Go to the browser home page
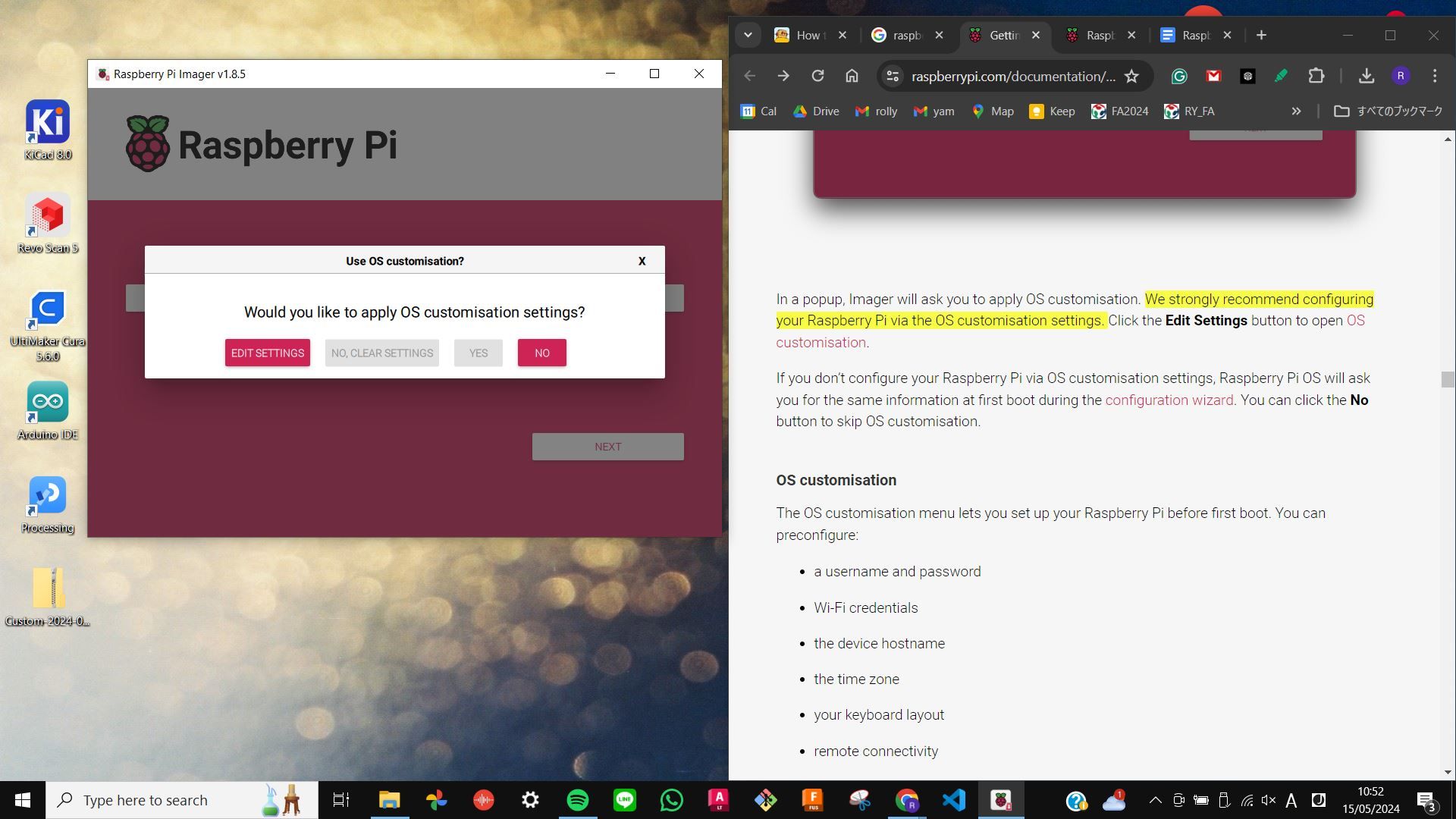This screenshot has height=819, width=1456. [852, 76]
